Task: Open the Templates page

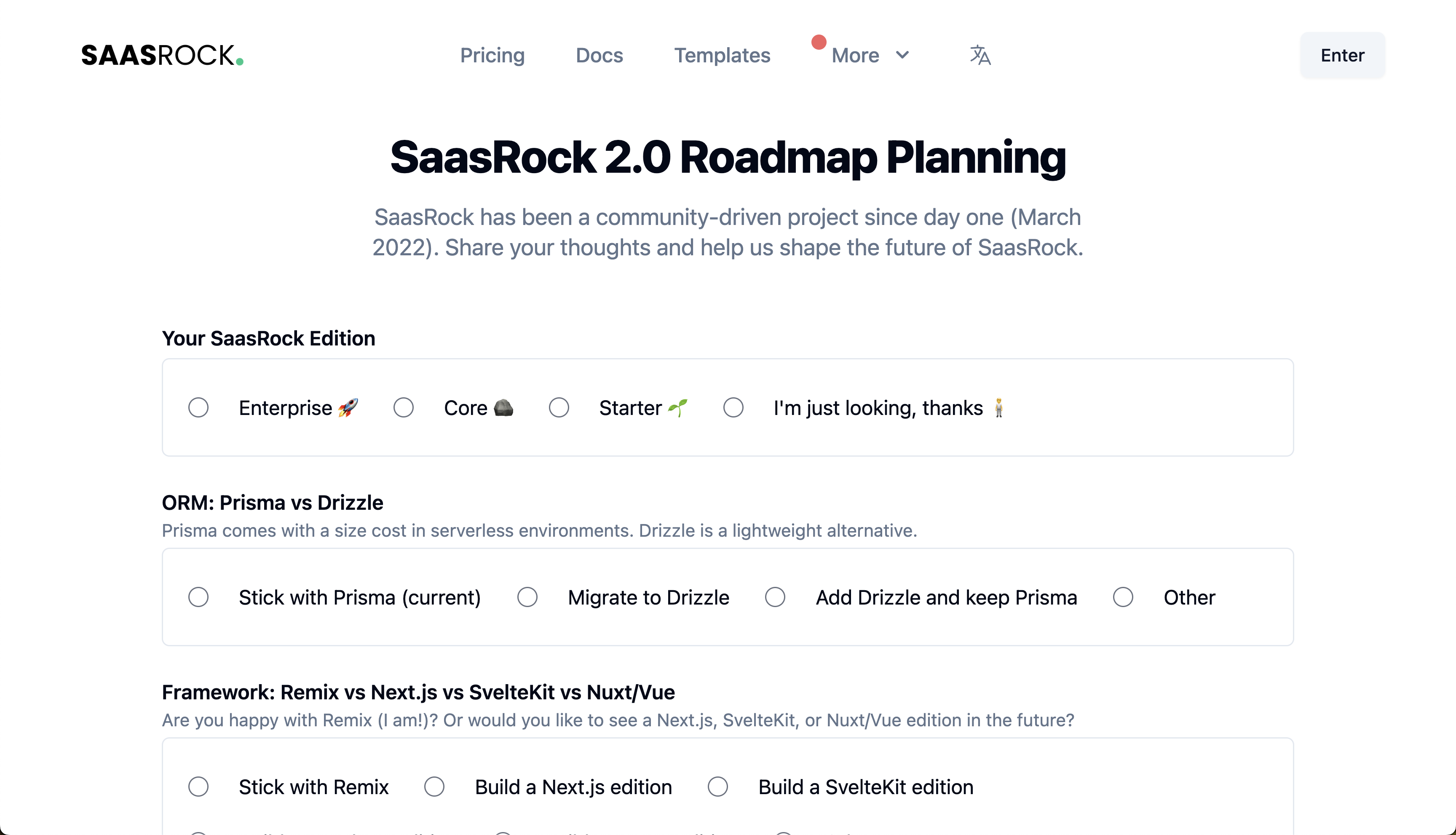Action: pyautogui.click(x=722, y=55)
